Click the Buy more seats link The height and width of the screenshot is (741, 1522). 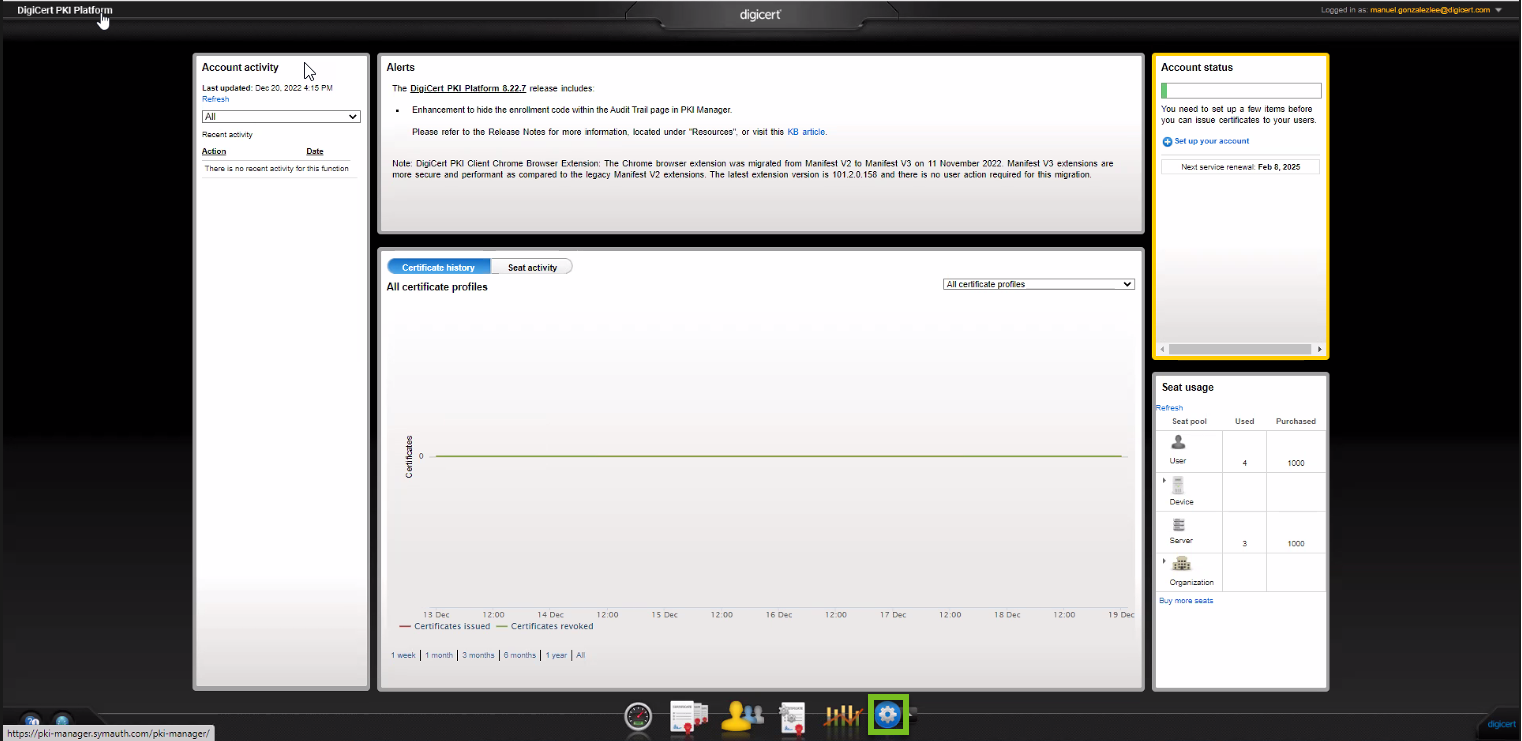coord(1186,601)
